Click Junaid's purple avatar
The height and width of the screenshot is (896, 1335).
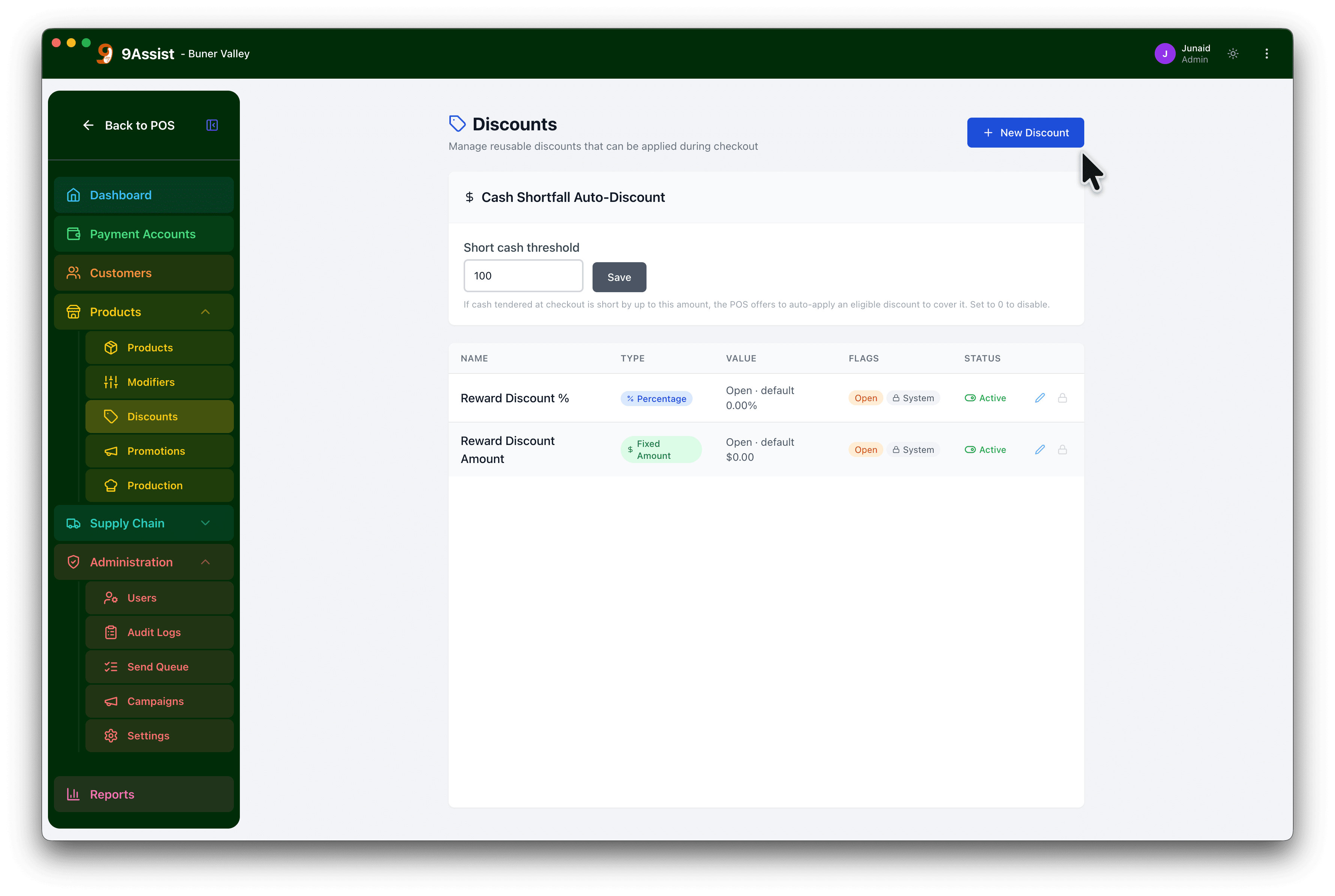[x=1164, y=54]
